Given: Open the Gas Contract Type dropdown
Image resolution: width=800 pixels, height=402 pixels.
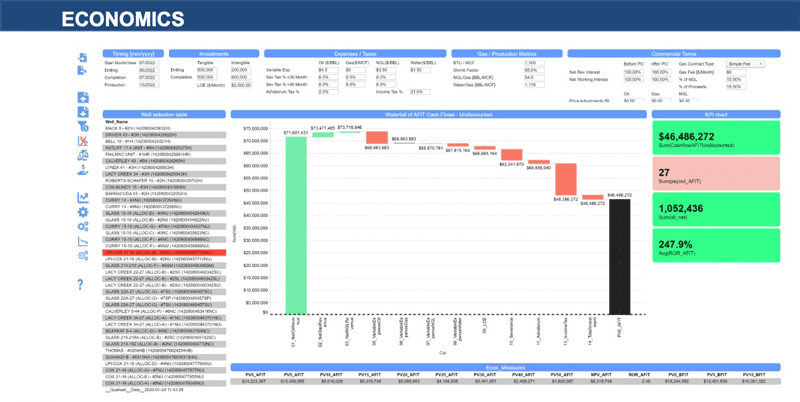Looking at the screenshot, I should (x=745, y=63).
